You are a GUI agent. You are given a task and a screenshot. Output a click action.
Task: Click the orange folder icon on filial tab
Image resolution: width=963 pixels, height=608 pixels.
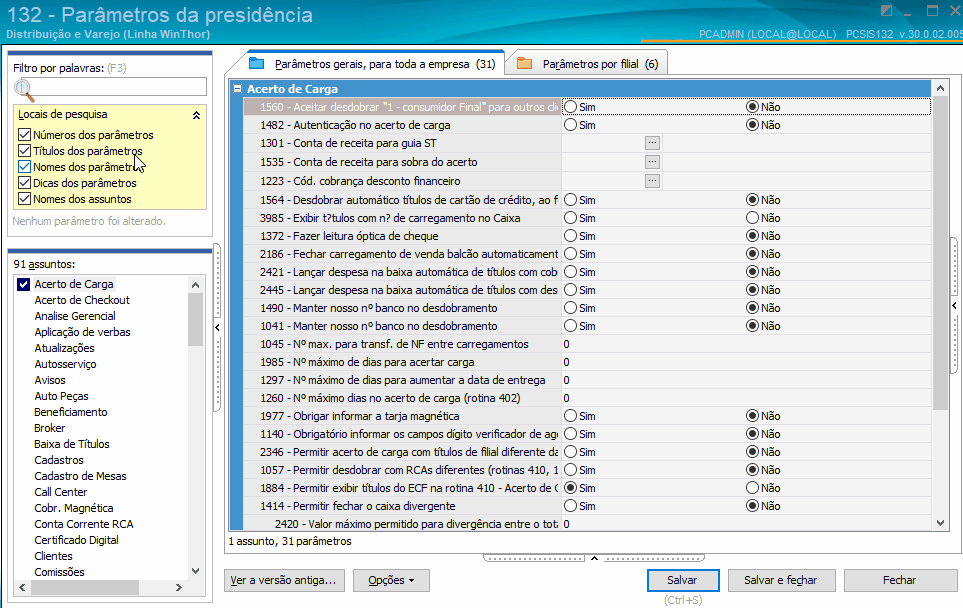(x=525, y=64)
